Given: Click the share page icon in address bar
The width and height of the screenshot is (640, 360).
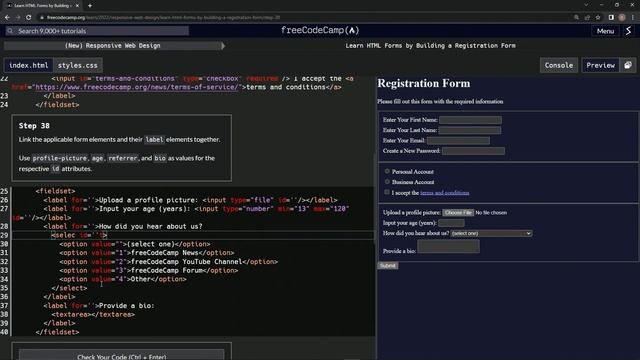Looking at the screenshot, I should [x=587, y=18].
